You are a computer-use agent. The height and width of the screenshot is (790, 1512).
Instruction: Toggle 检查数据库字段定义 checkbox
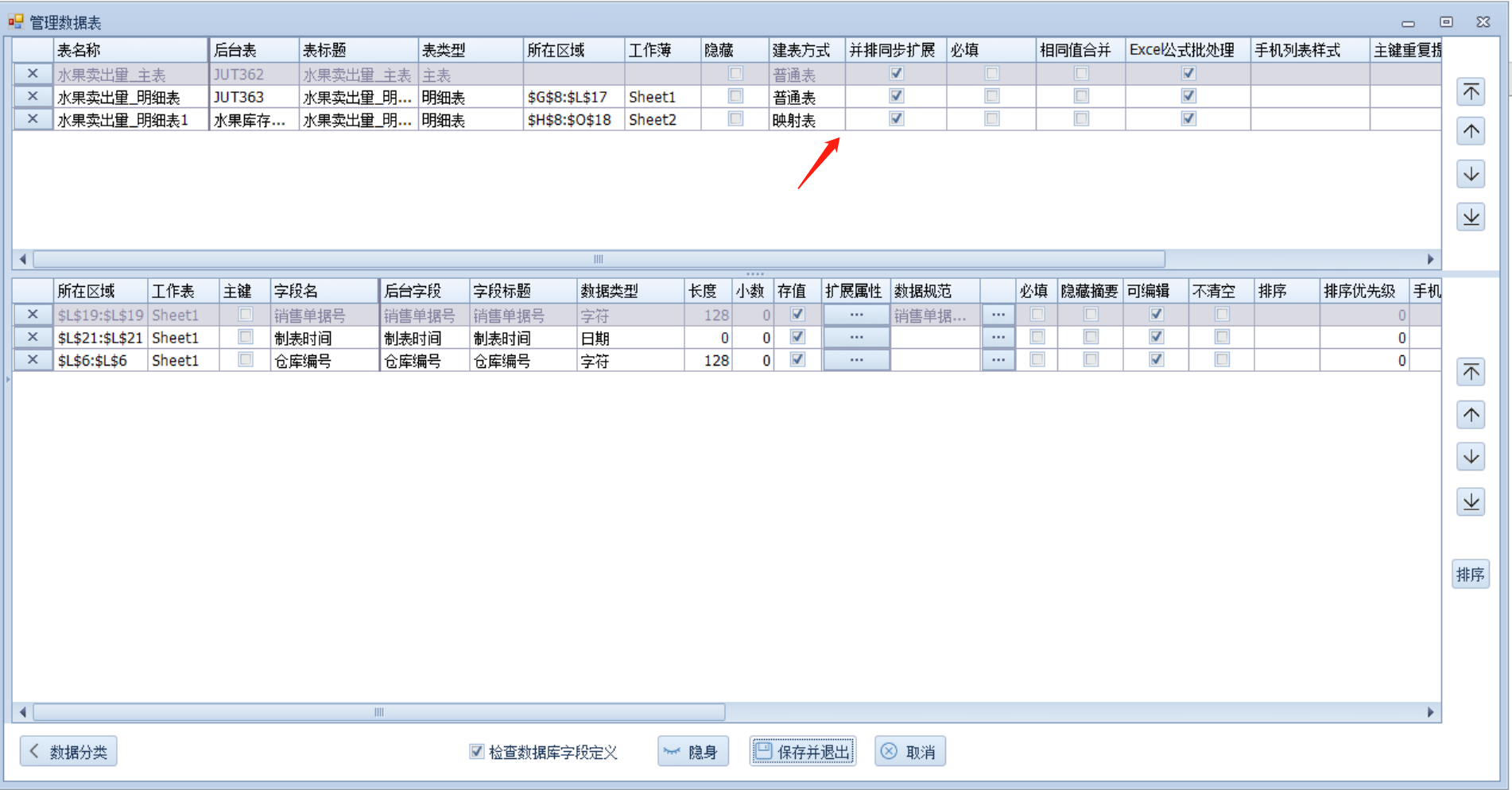(x=477, y=752)
